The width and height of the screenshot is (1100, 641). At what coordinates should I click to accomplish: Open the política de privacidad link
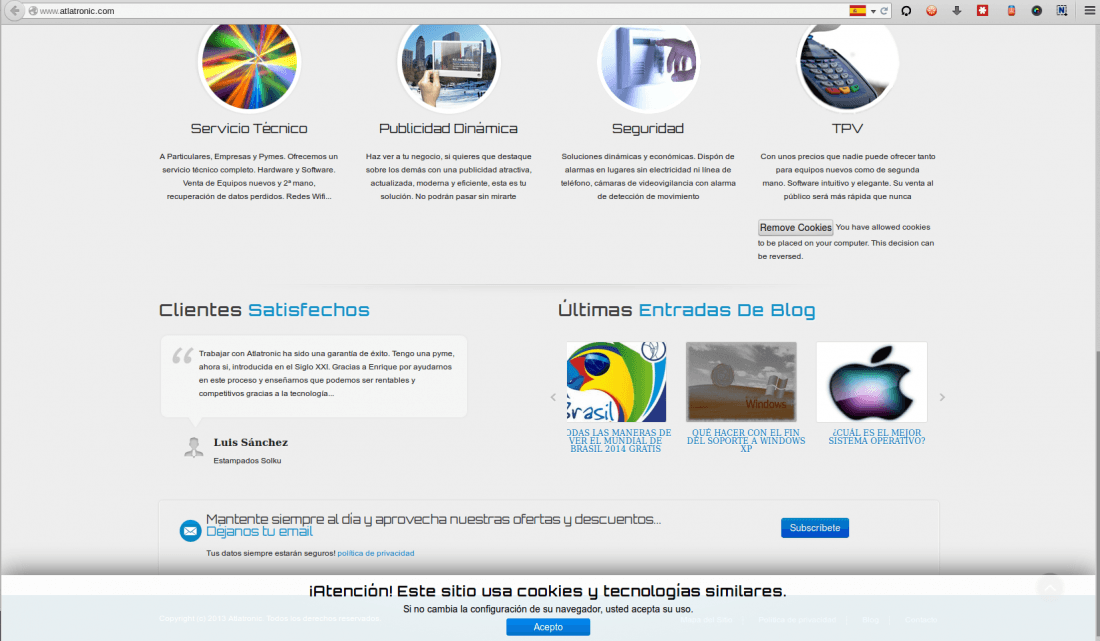tap(376, 553)
